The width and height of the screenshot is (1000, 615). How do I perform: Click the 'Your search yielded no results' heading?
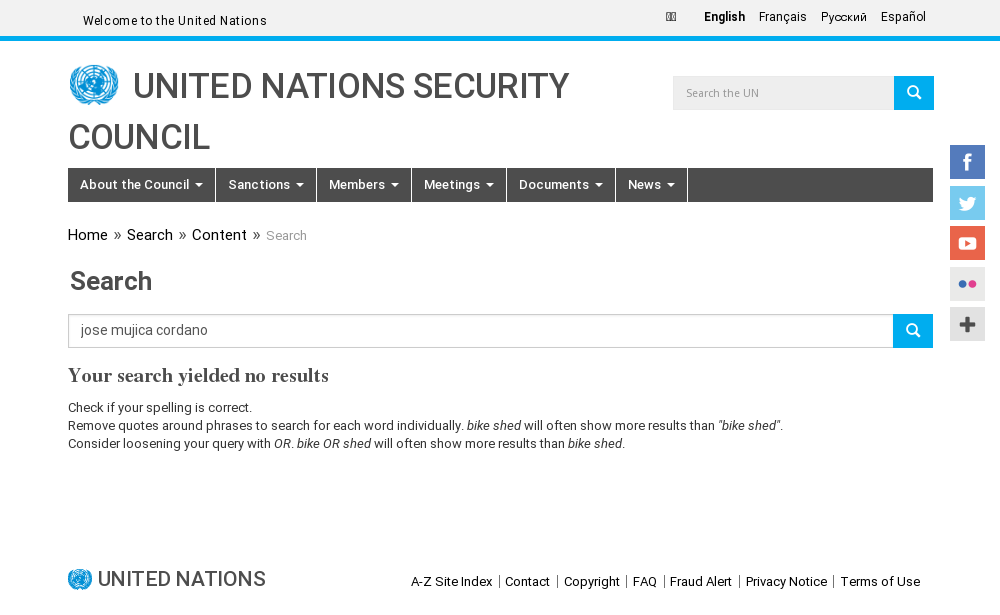click(x=198, y=376)
